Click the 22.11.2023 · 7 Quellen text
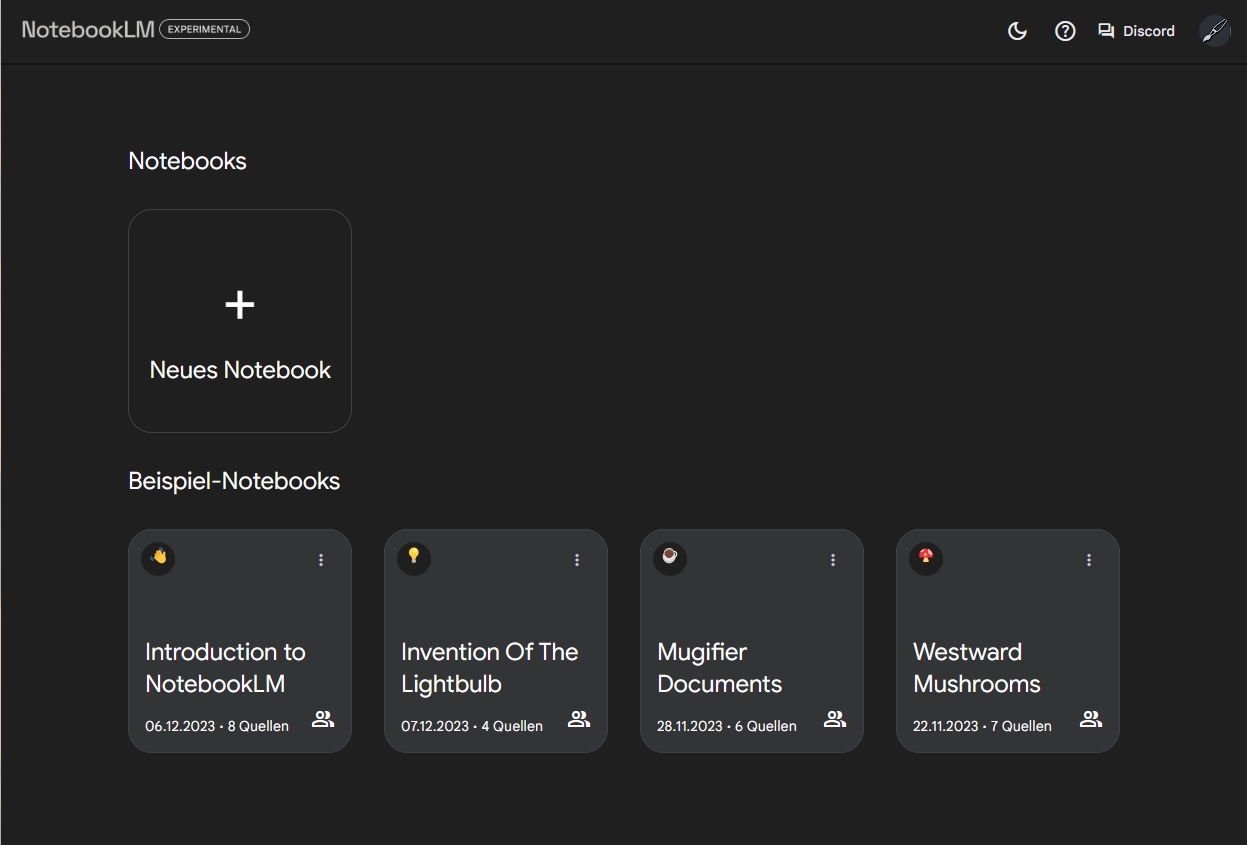The height and width of the screenshot is (845, 1247). [x=982, y=726]
